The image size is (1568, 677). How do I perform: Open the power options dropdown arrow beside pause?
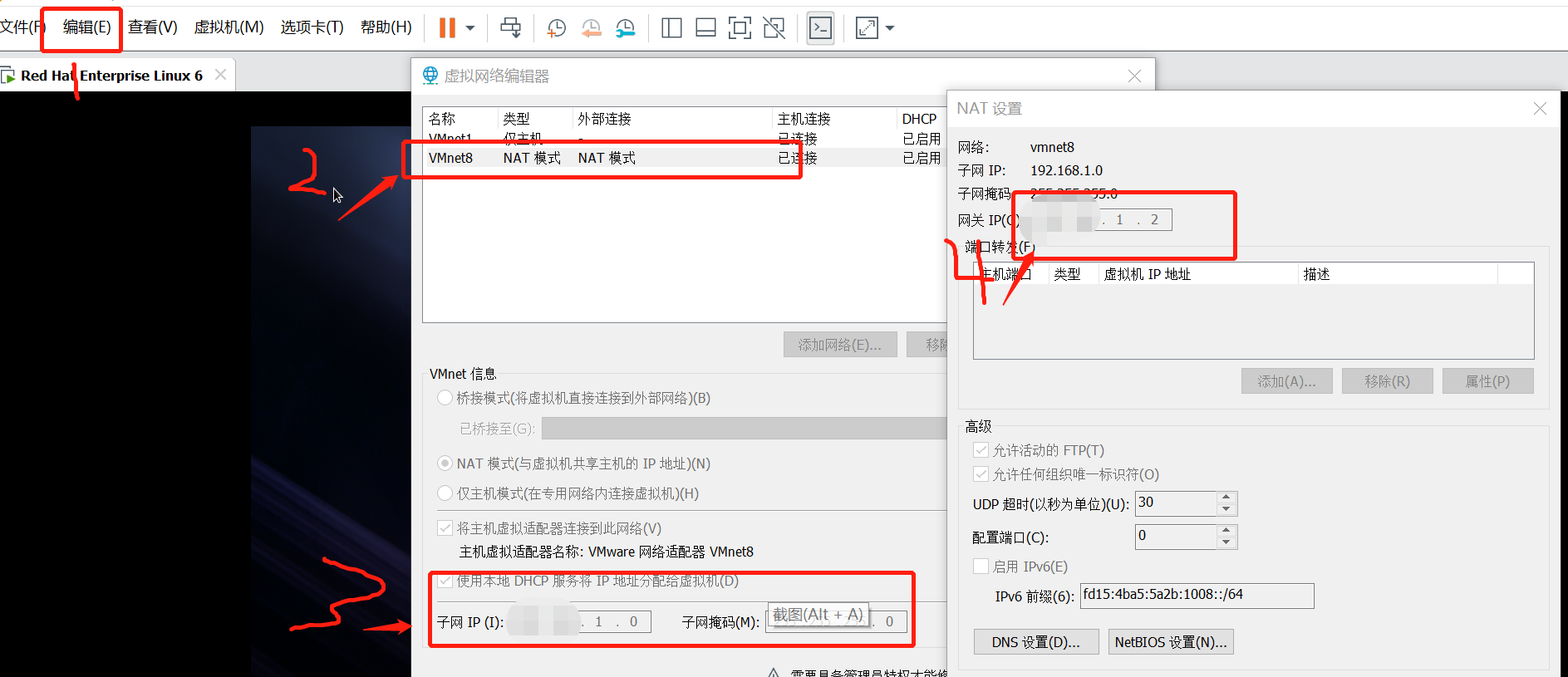[x=470, y=27]
